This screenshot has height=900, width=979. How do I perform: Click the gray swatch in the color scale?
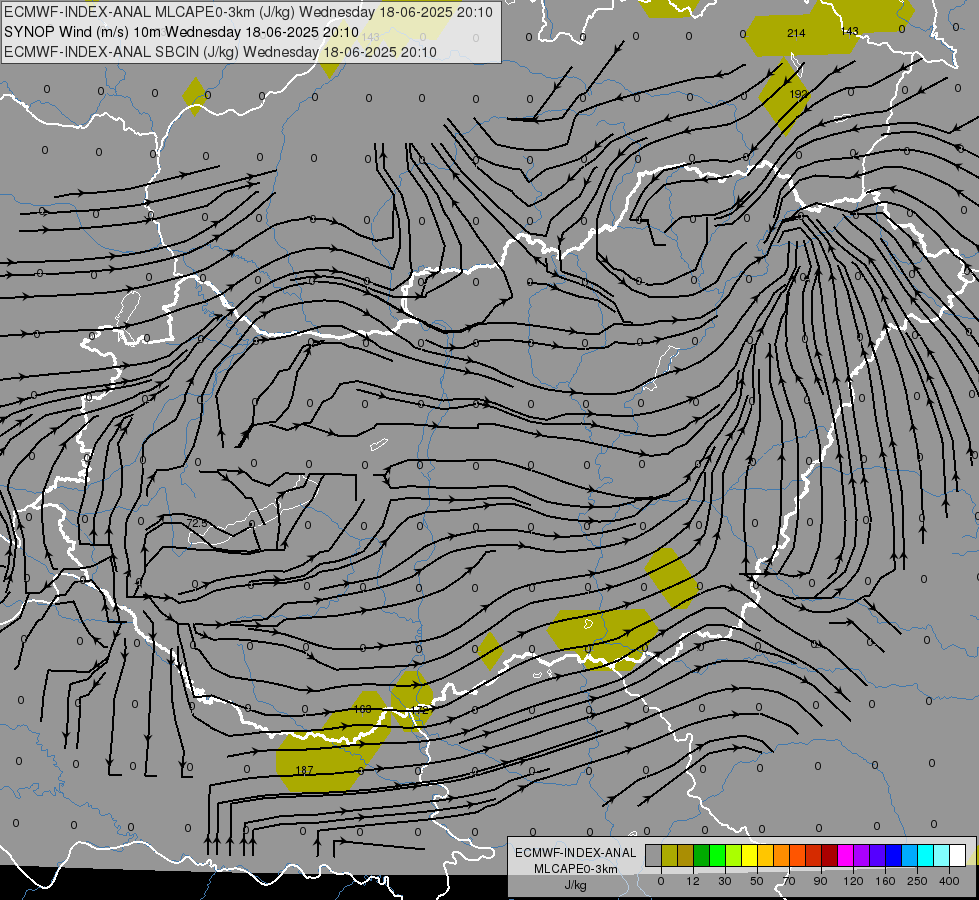(654, 855)
